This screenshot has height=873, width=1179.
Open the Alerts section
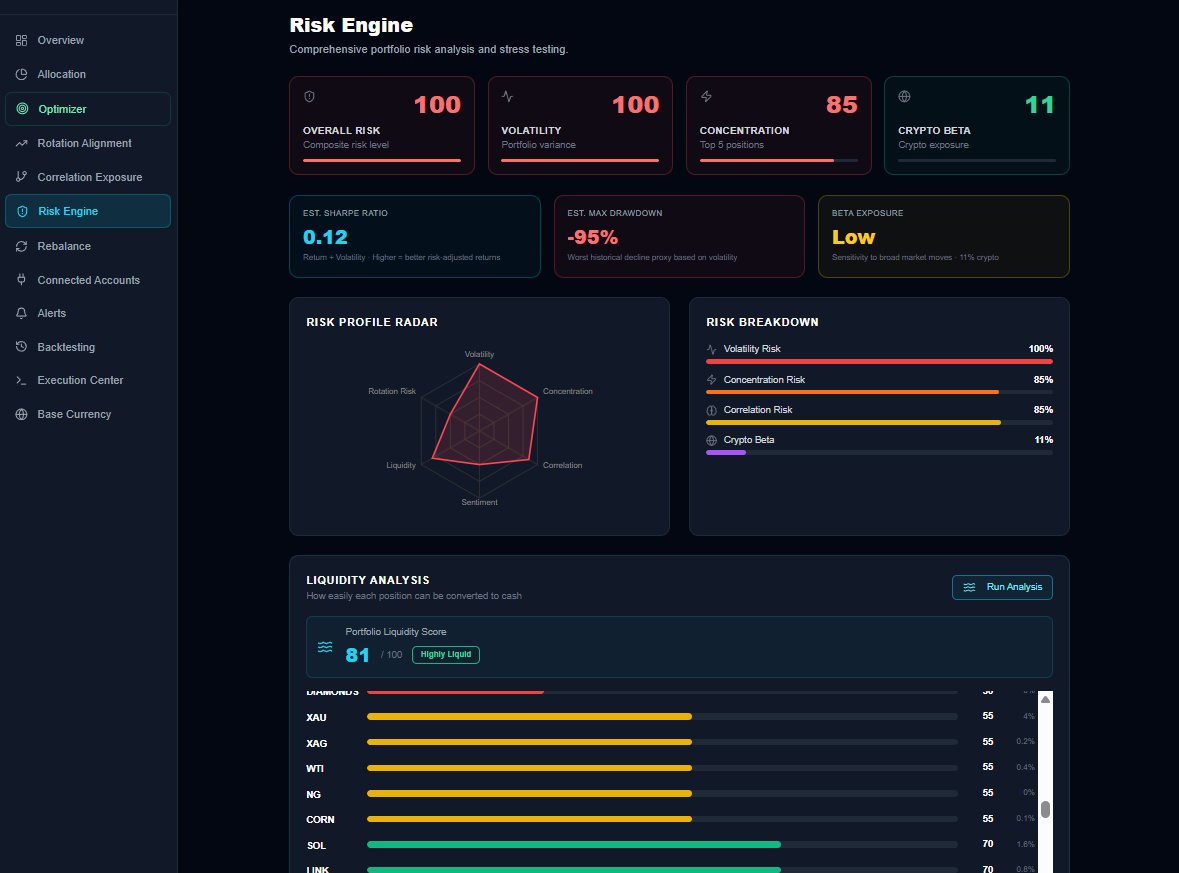[x=88, y=313]
